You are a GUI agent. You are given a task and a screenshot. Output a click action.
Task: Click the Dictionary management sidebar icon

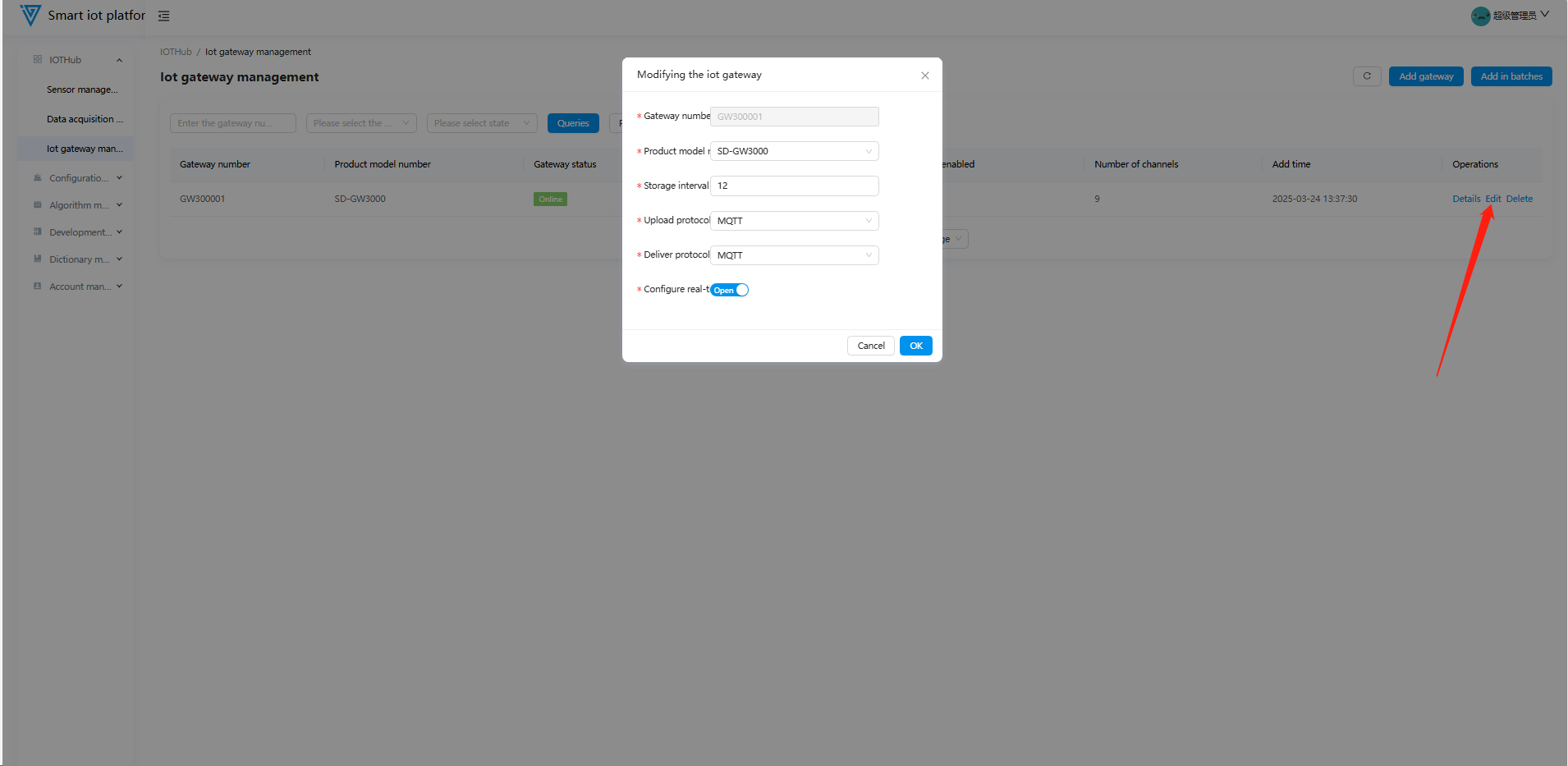tap(38, 259)
